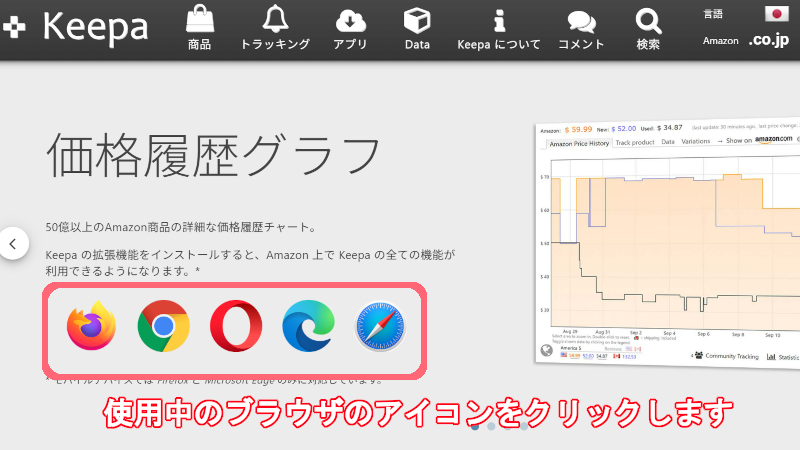The image size is (800, 450).
Task: Click the 検索 magnifier icon
Action: click(x=648, y=29)
